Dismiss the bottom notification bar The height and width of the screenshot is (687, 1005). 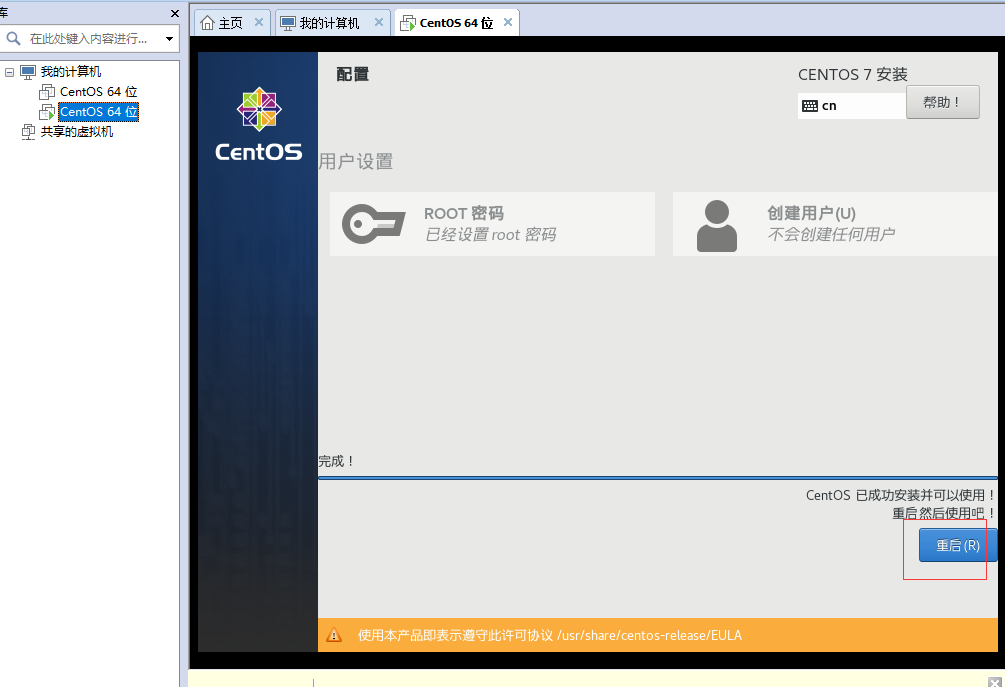point(995,682)
